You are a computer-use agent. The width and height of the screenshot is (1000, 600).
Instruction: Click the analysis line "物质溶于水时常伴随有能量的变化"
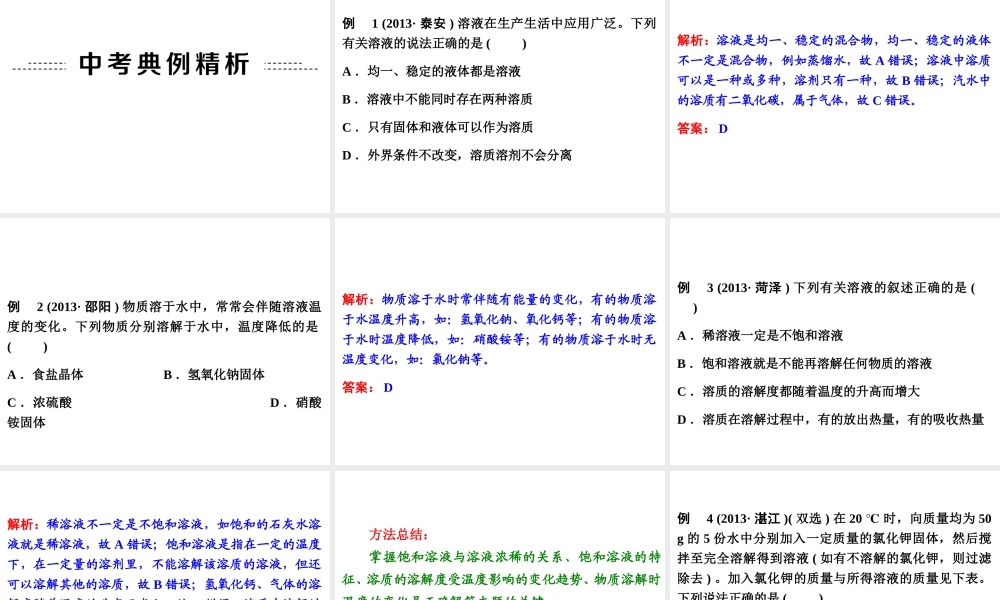pyautogui.click(x=480, y=299)
